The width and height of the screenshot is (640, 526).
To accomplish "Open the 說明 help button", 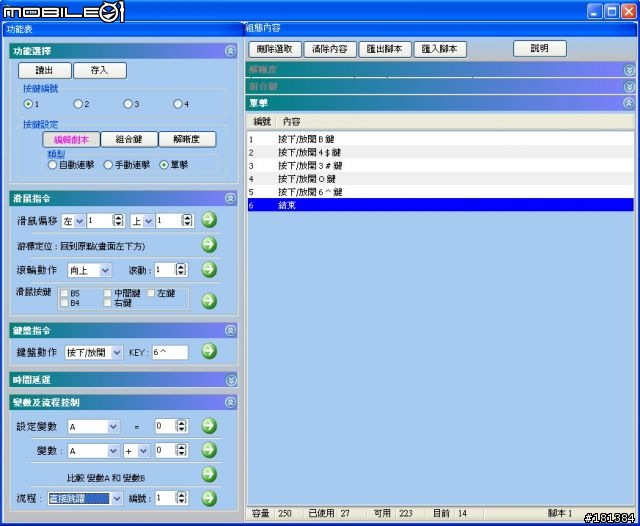I will (540, 49).
